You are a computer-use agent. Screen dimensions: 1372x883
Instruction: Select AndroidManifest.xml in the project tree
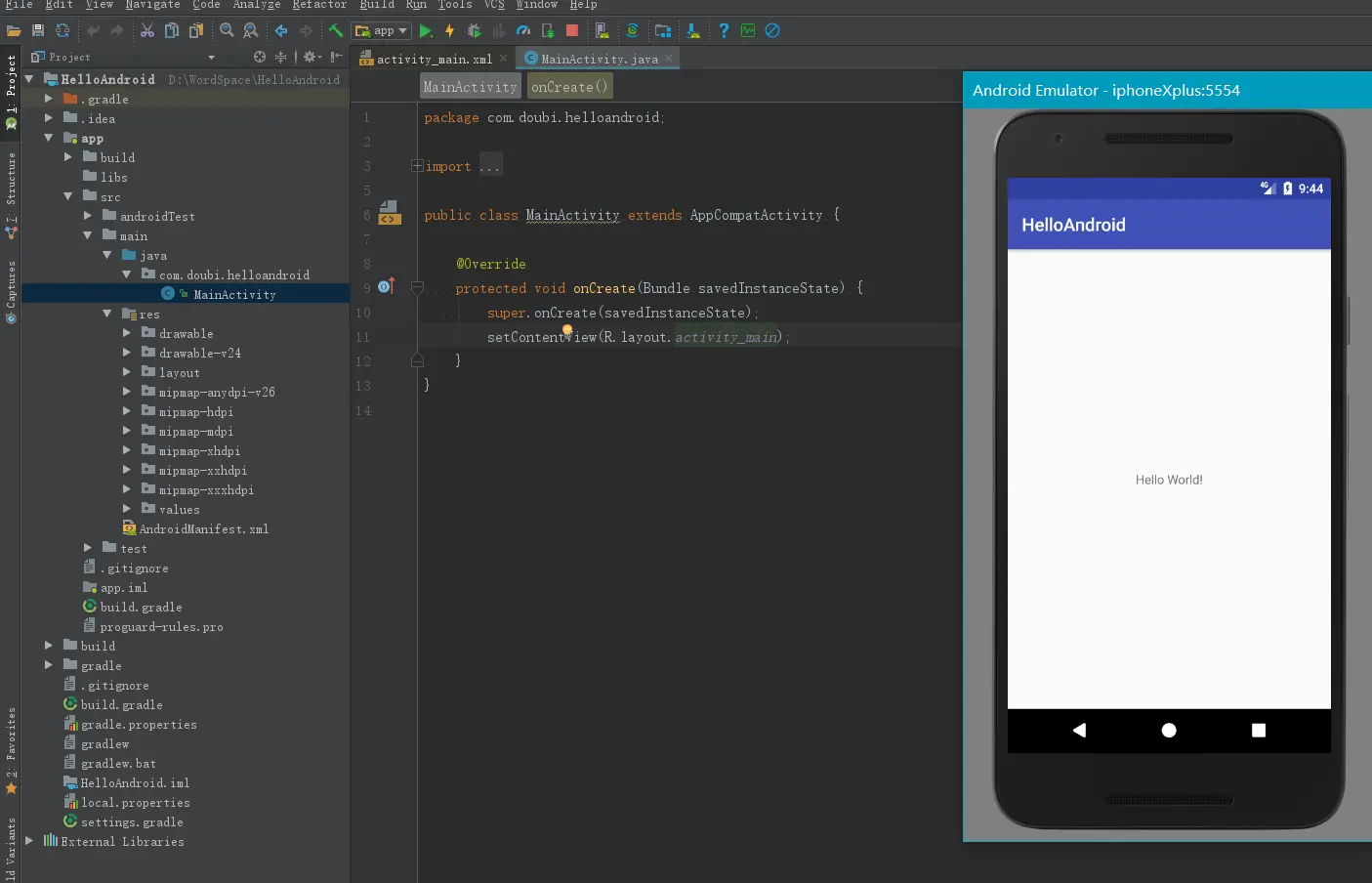pos(203,529)
